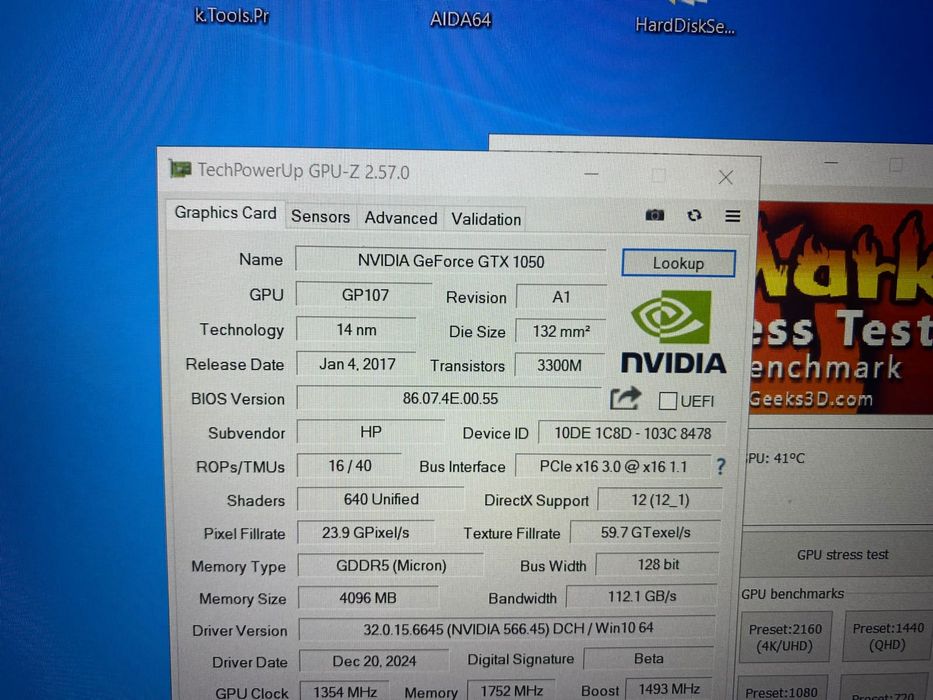This screenshot has width=933, height=700.
Task: Click the ROPs/TMUs value 16 / 40
Action: tap(350, 465)
